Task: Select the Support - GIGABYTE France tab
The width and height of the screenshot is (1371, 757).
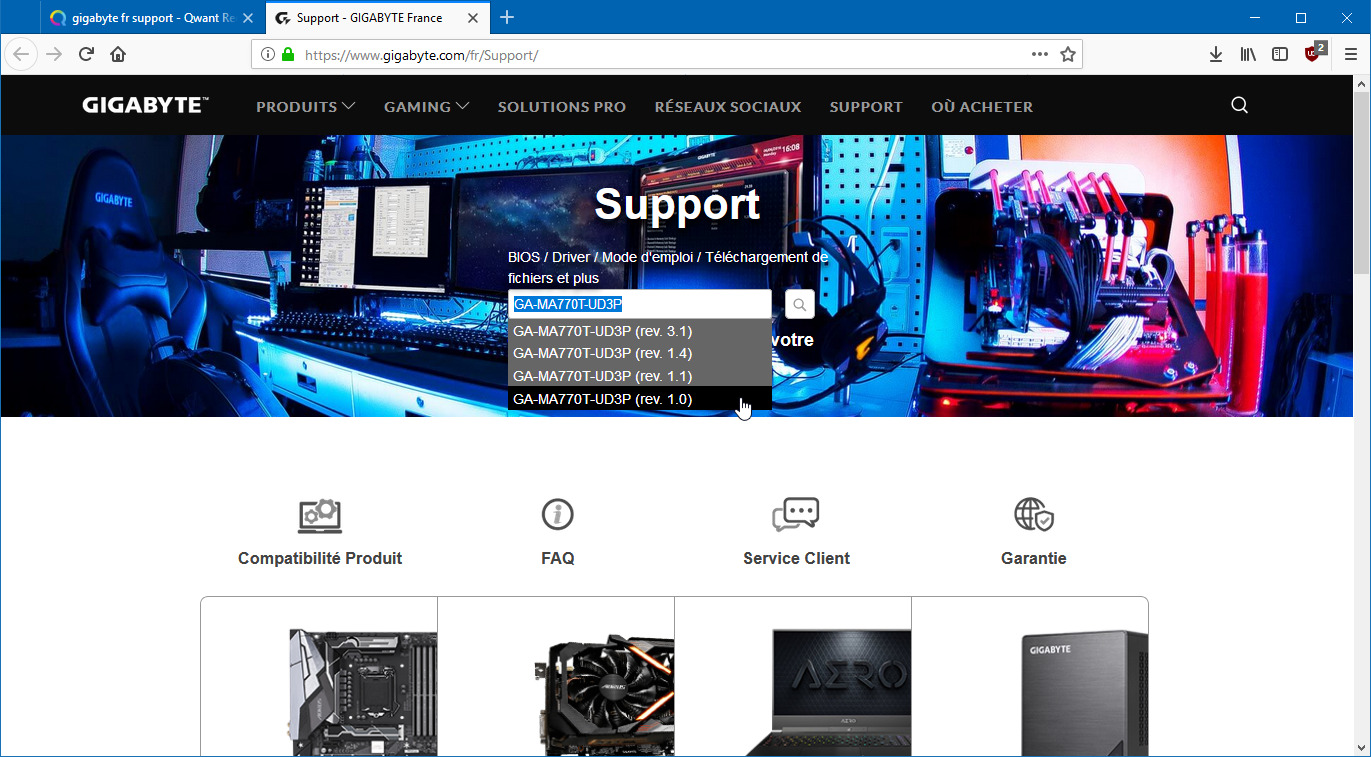Action: click(376, 18)
